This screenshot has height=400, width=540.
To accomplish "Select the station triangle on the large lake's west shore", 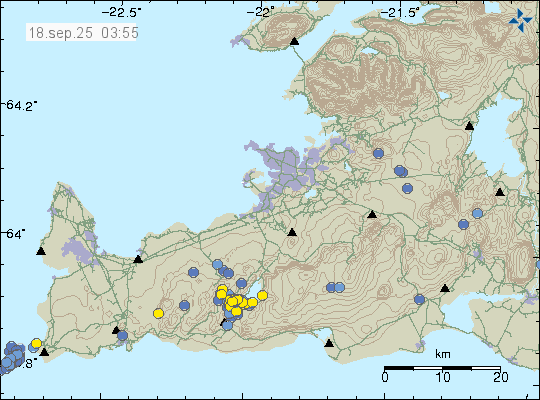I will point(469,126).
